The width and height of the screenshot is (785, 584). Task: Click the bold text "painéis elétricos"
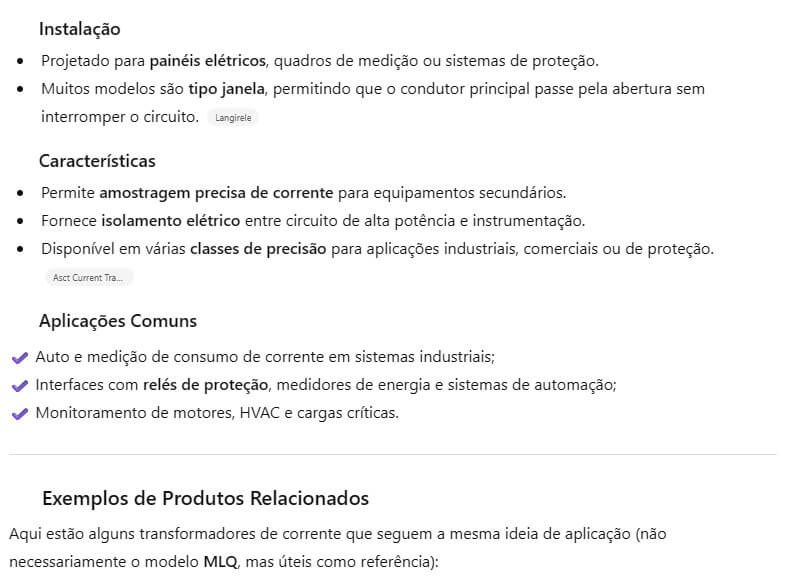tap(209, 60)
